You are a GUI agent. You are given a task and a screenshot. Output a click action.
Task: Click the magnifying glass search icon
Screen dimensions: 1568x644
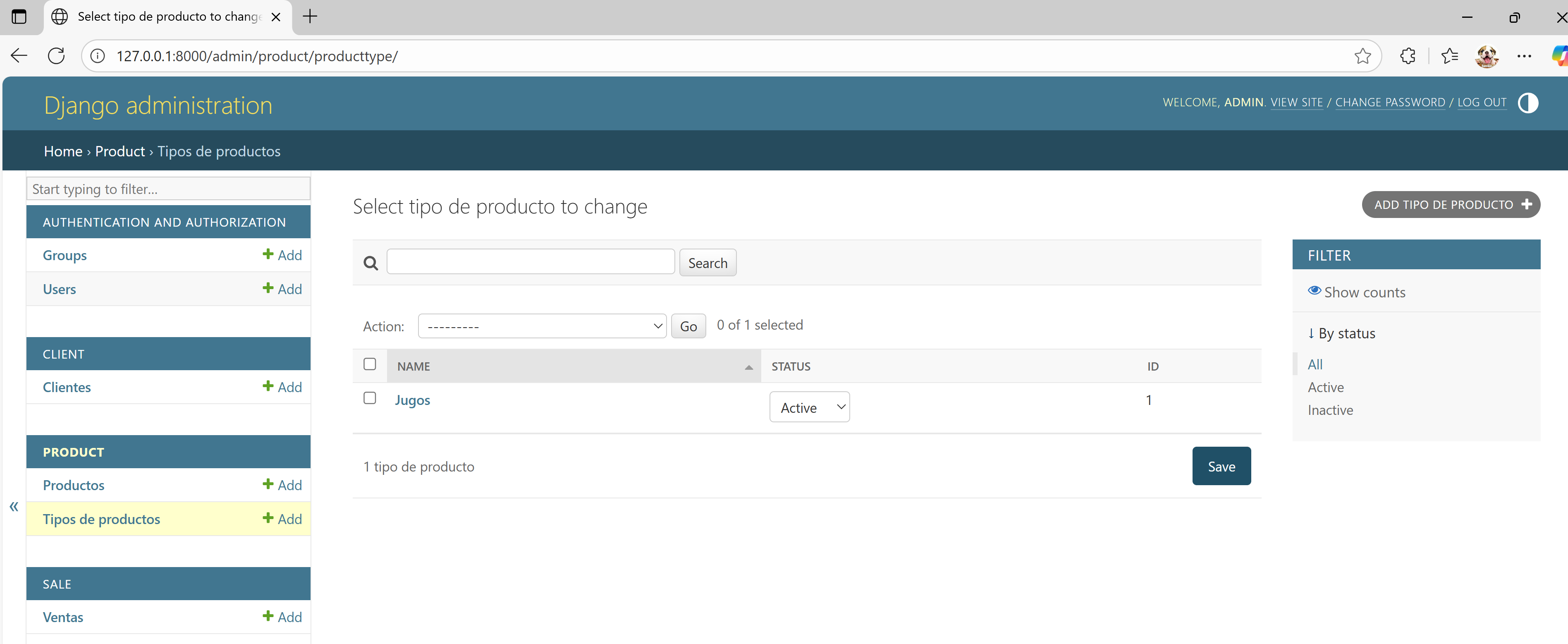(x=370, y=263)
